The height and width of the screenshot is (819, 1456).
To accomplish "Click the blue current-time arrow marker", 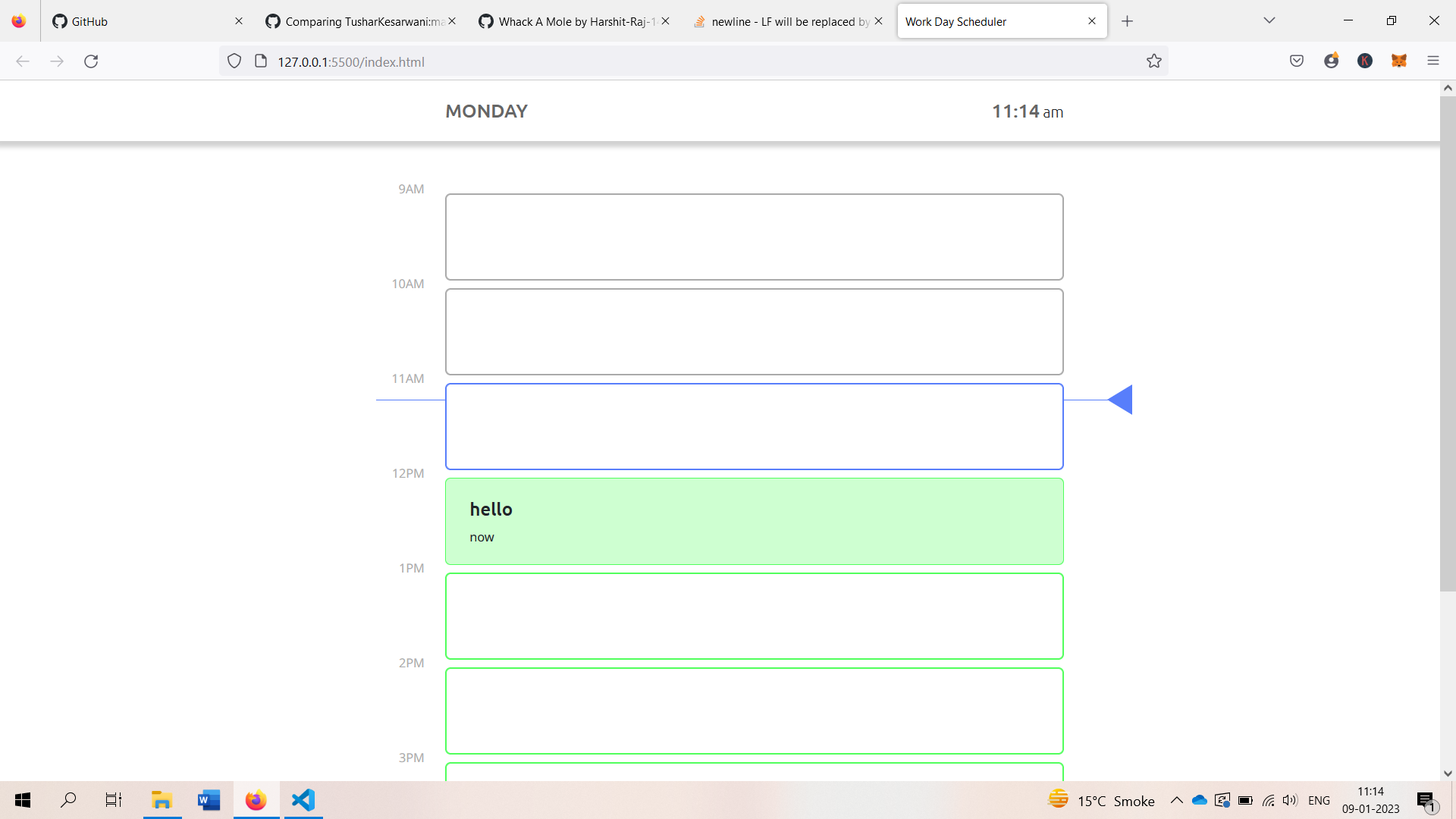I will tap(1120, 400).
